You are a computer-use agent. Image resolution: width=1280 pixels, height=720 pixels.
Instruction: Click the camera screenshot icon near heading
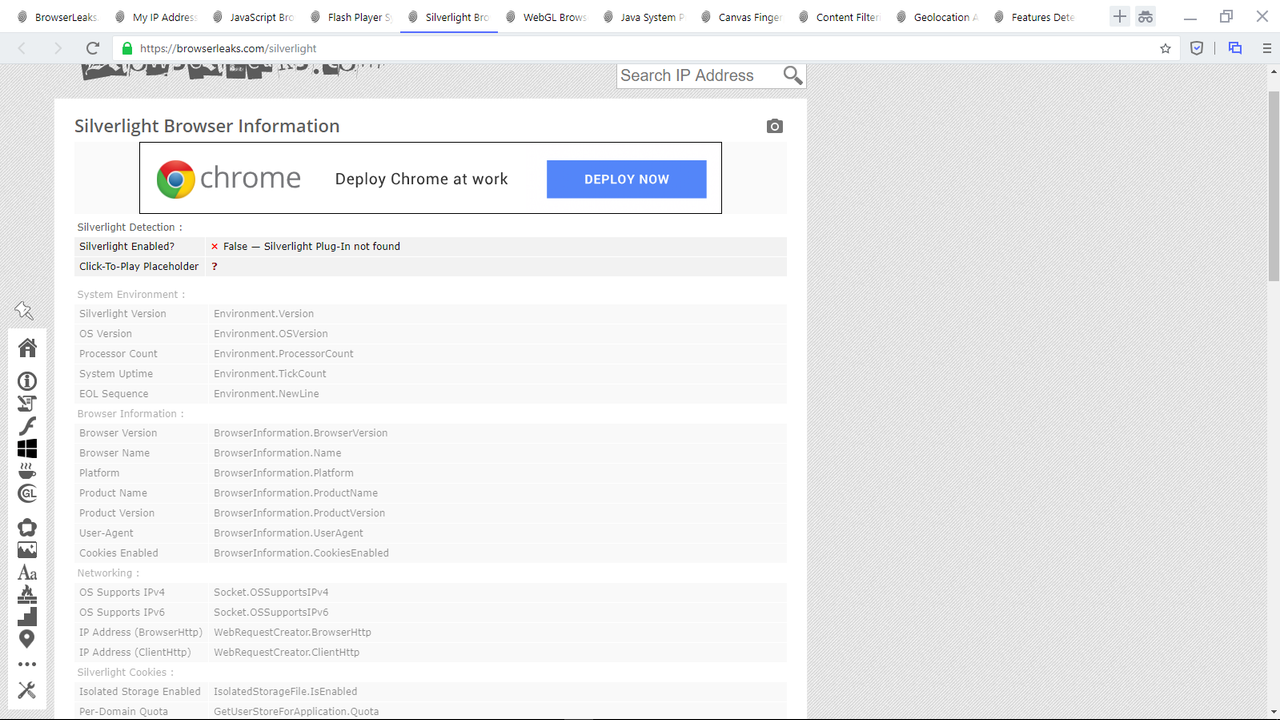point(775,126)
